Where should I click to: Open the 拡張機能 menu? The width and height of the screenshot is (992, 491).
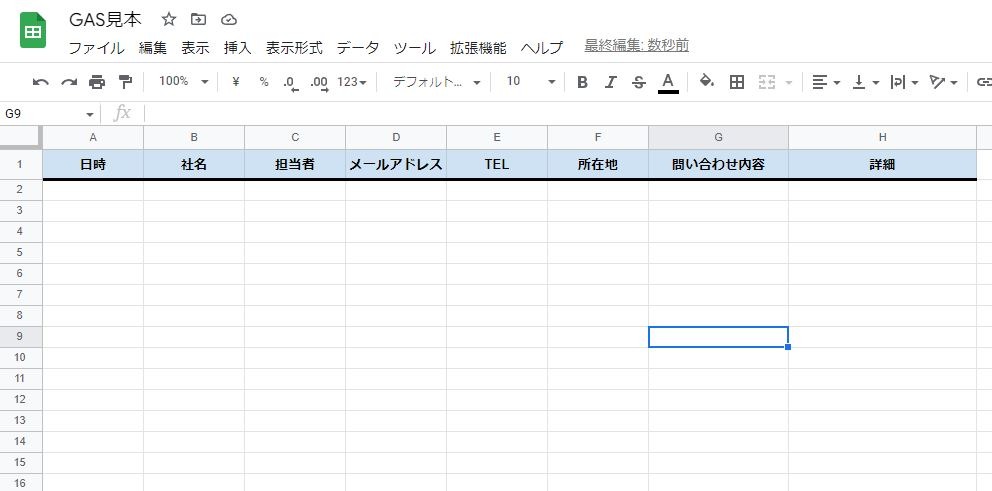[x=478, y=48]
